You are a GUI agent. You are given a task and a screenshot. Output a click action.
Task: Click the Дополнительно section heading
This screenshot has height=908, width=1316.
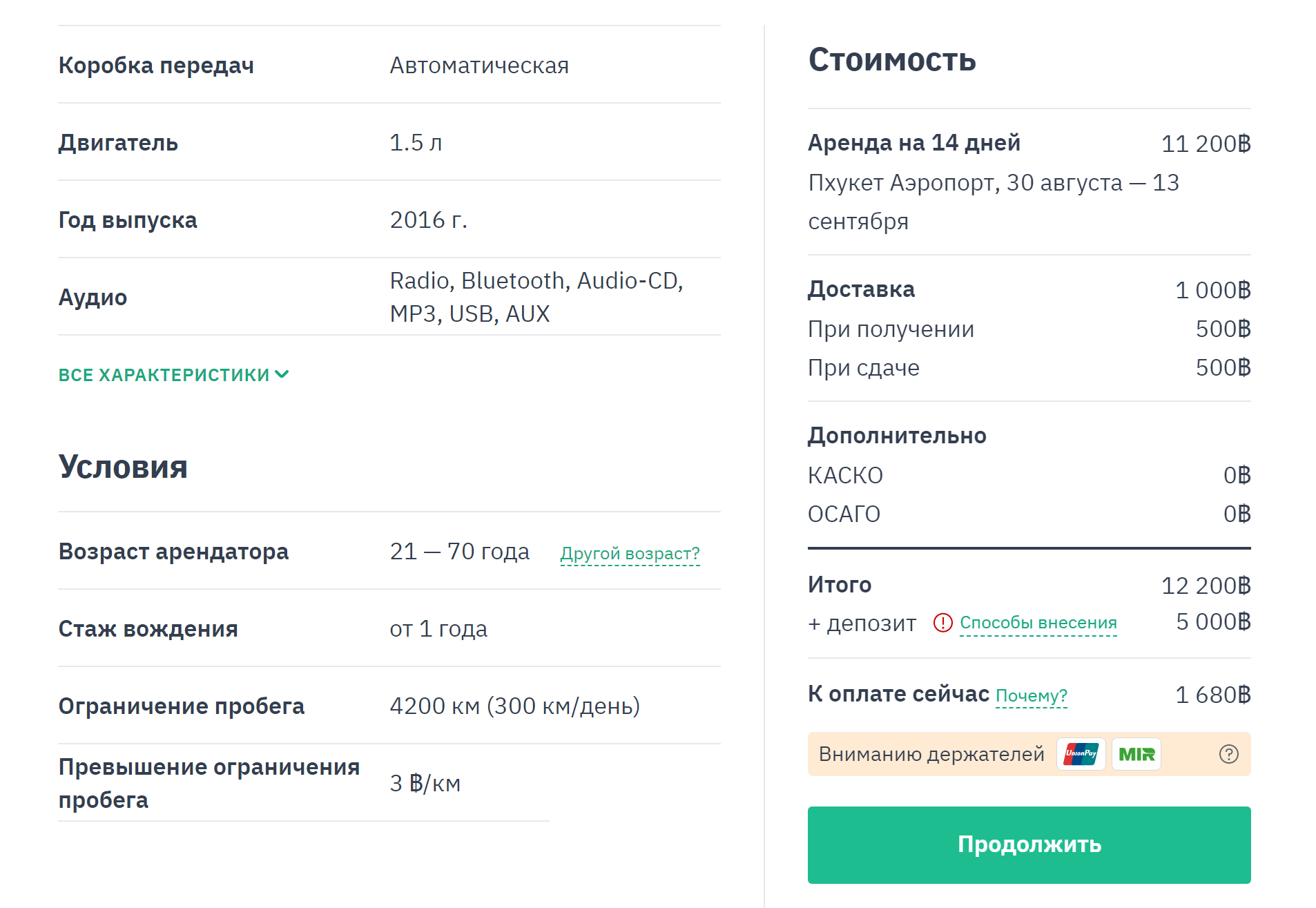pyautogui.click(x=897, y=436)
